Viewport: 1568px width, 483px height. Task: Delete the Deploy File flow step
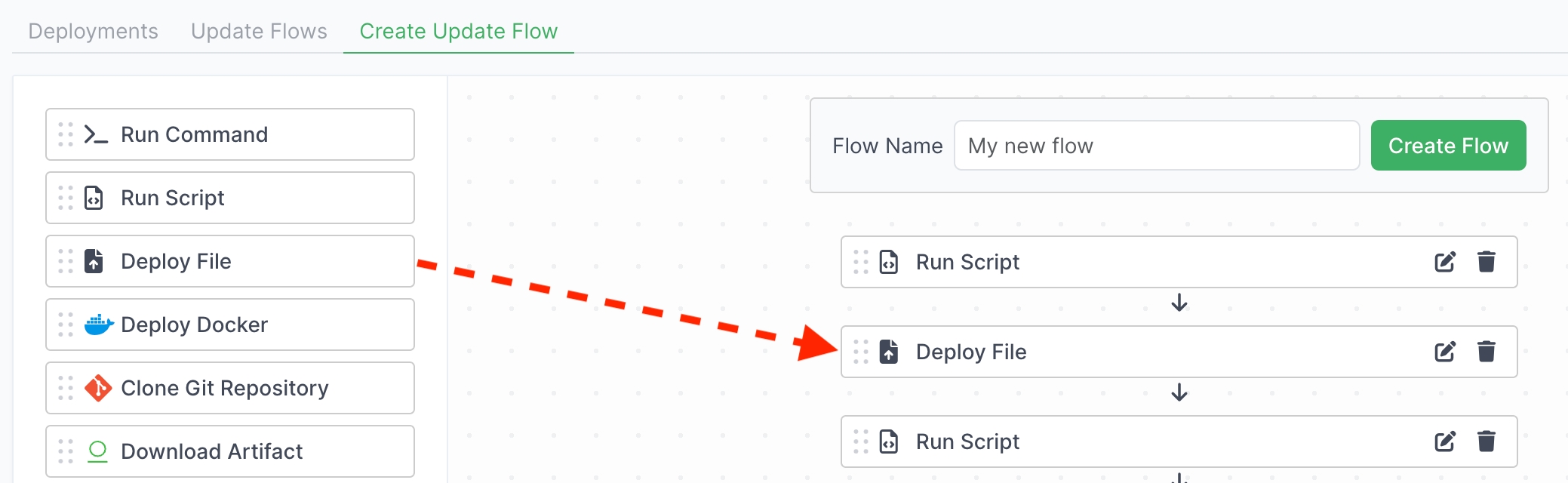click(x=1486, y=352)
